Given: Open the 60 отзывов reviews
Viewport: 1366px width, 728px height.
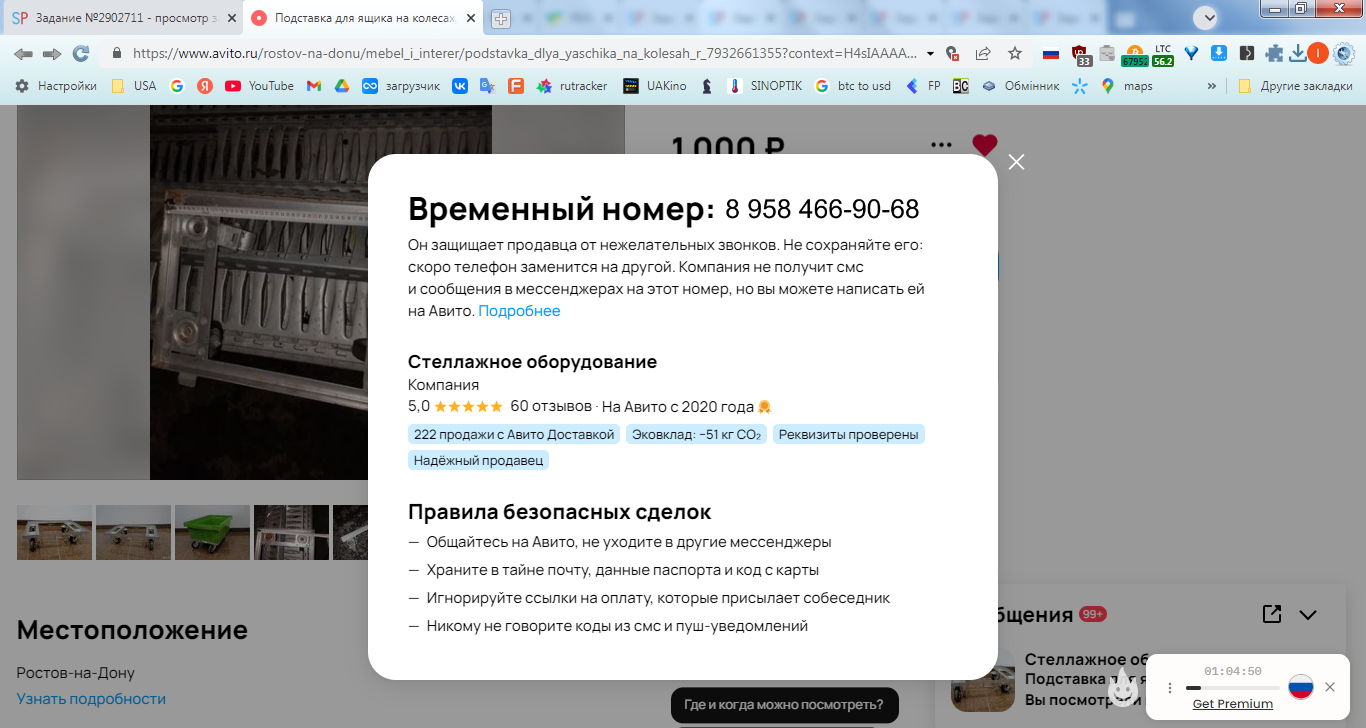Looking at the screenshot, I should [550, 406].
